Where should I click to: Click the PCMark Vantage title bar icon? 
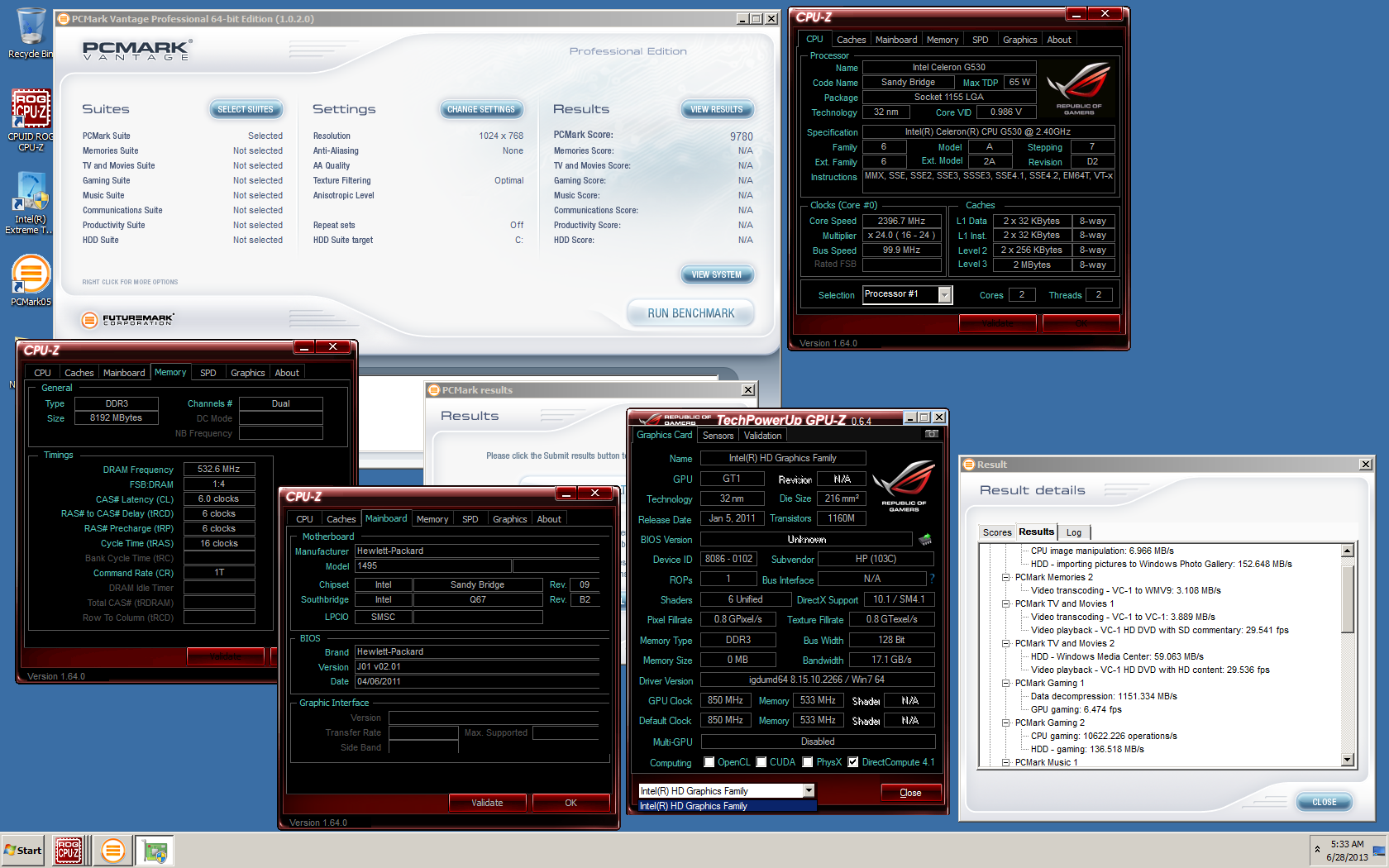pyautogui.click(x=64, y=19)
